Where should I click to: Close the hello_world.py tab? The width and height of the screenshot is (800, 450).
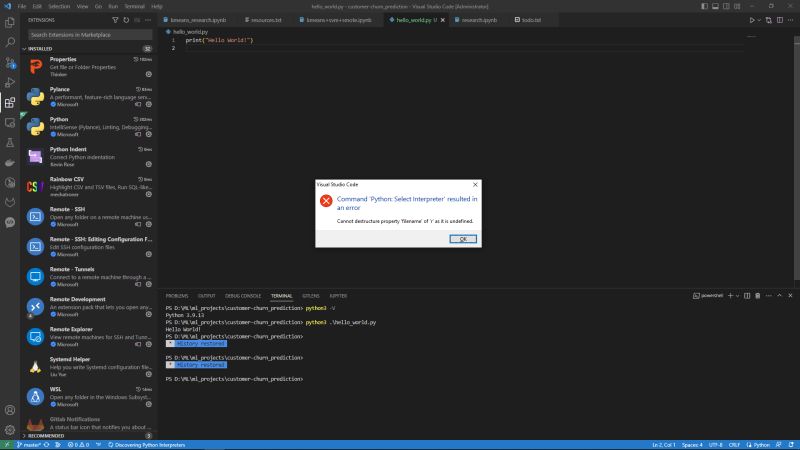coord(442,20)
